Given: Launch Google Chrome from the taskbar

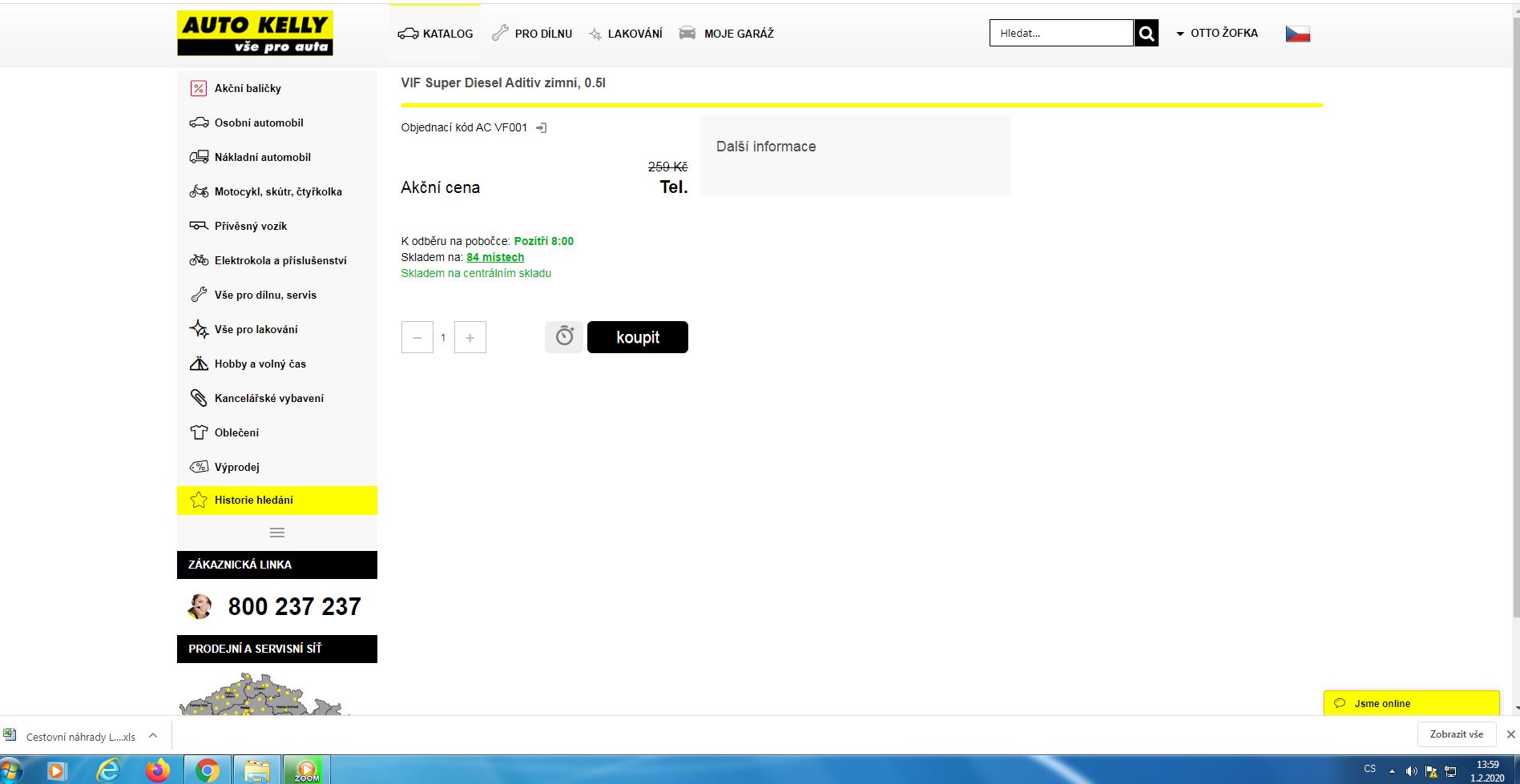Looking at the screenshot, I should point(208,770).
